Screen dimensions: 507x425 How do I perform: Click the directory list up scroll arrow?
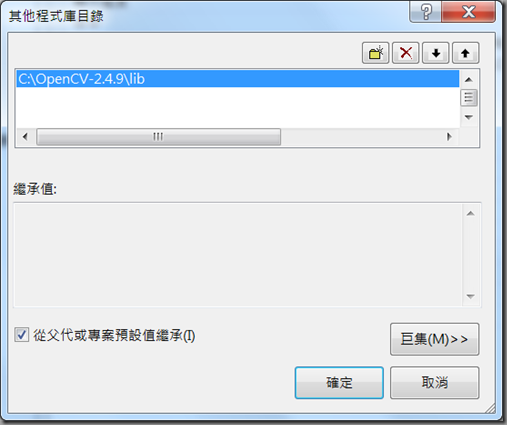pos(469,79)
